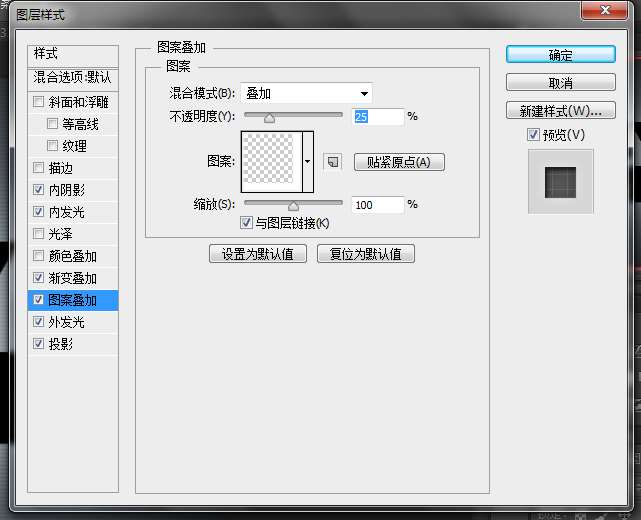Click the style preview thumbnail
Viewport: 641px width, 520px height.
tap(560, 182)
